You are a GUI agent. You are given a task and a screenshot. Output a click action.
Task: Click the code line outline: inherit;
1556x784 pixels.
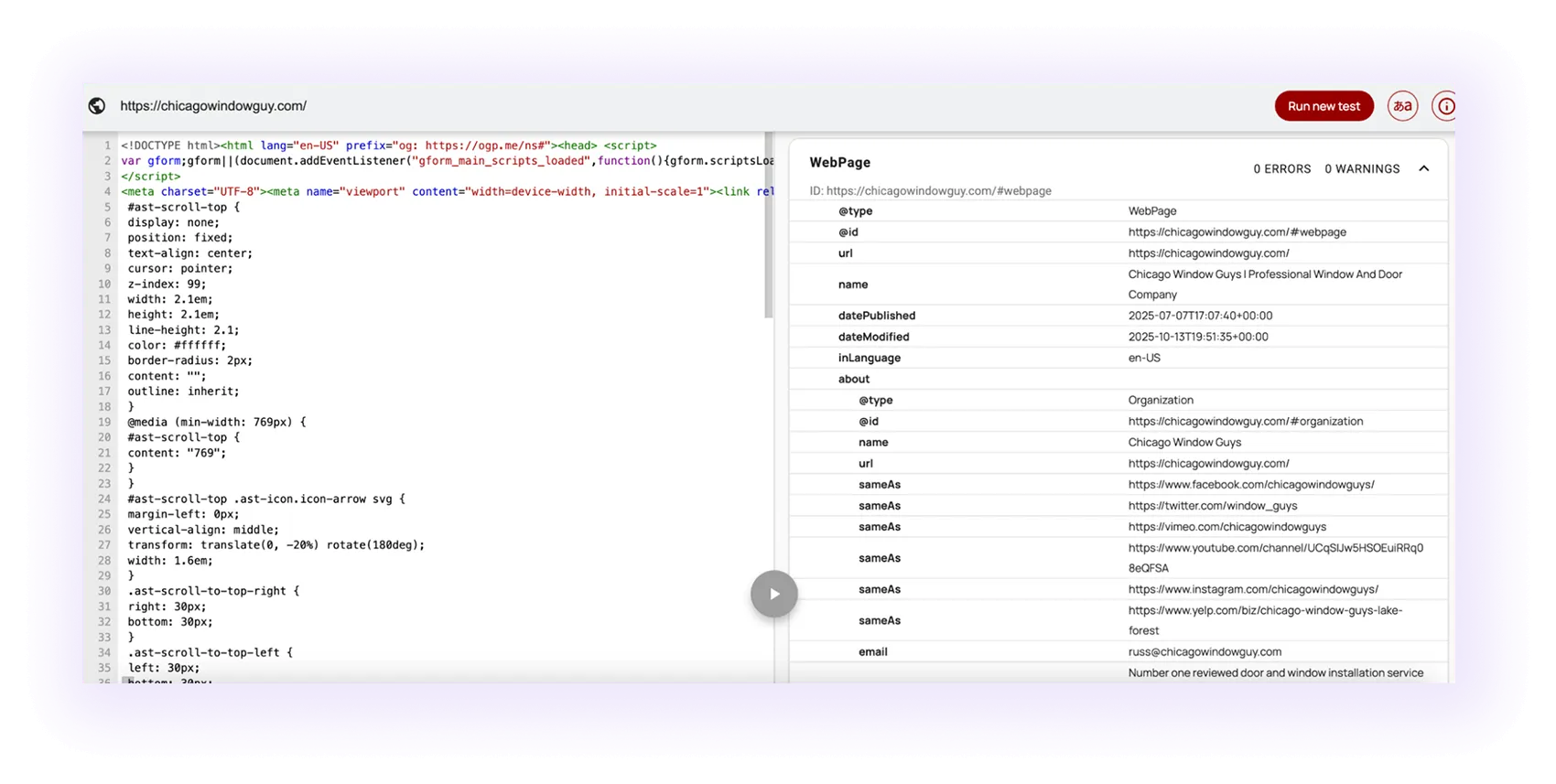coord(183,391)
